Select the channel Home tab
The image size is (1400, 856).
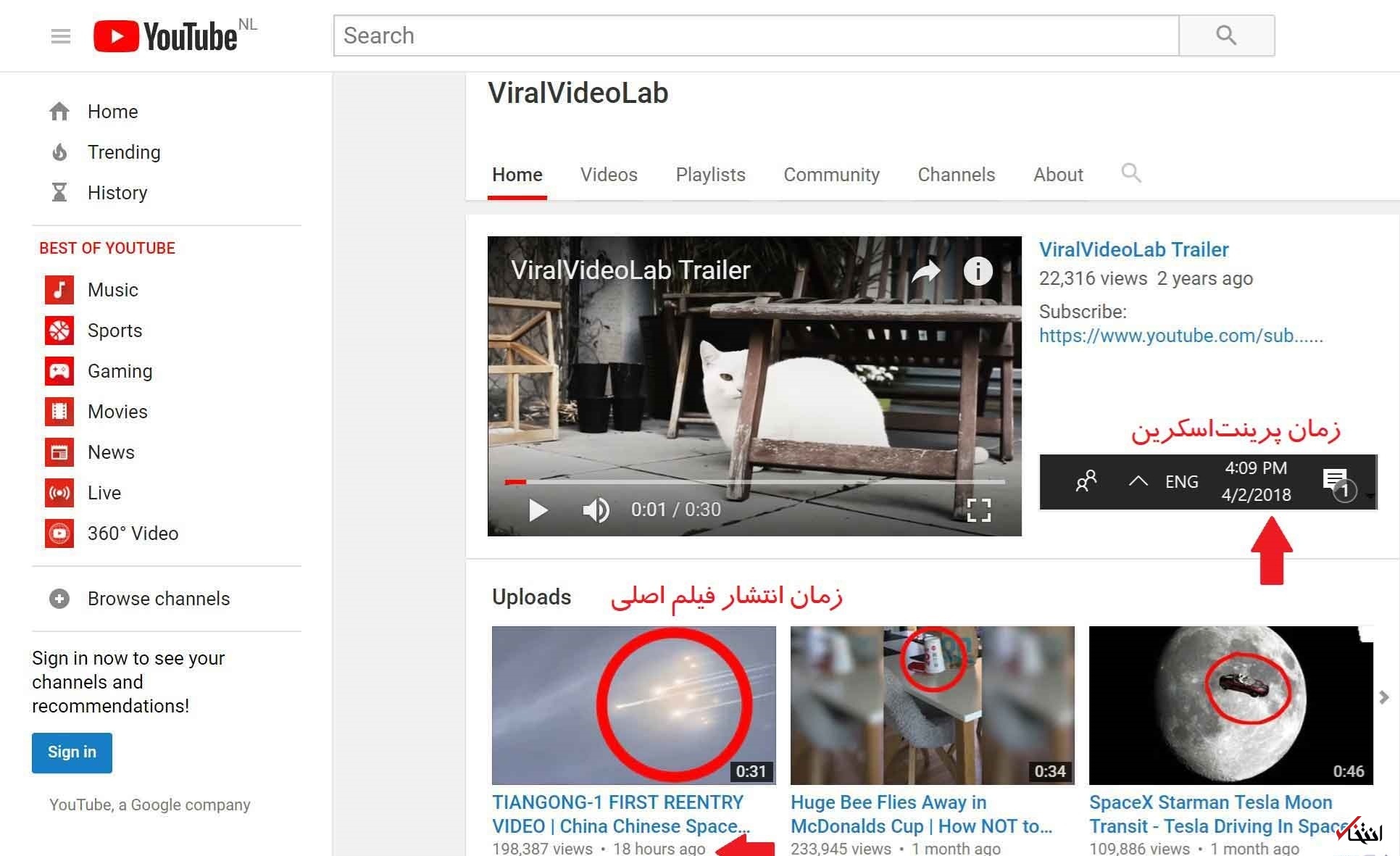517,175
